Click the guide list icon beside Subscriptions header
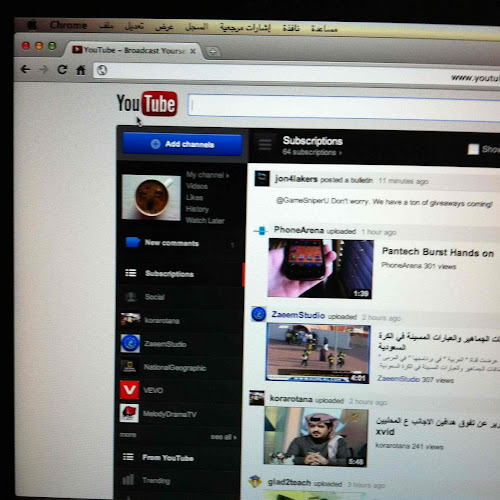 pos(265,145)
